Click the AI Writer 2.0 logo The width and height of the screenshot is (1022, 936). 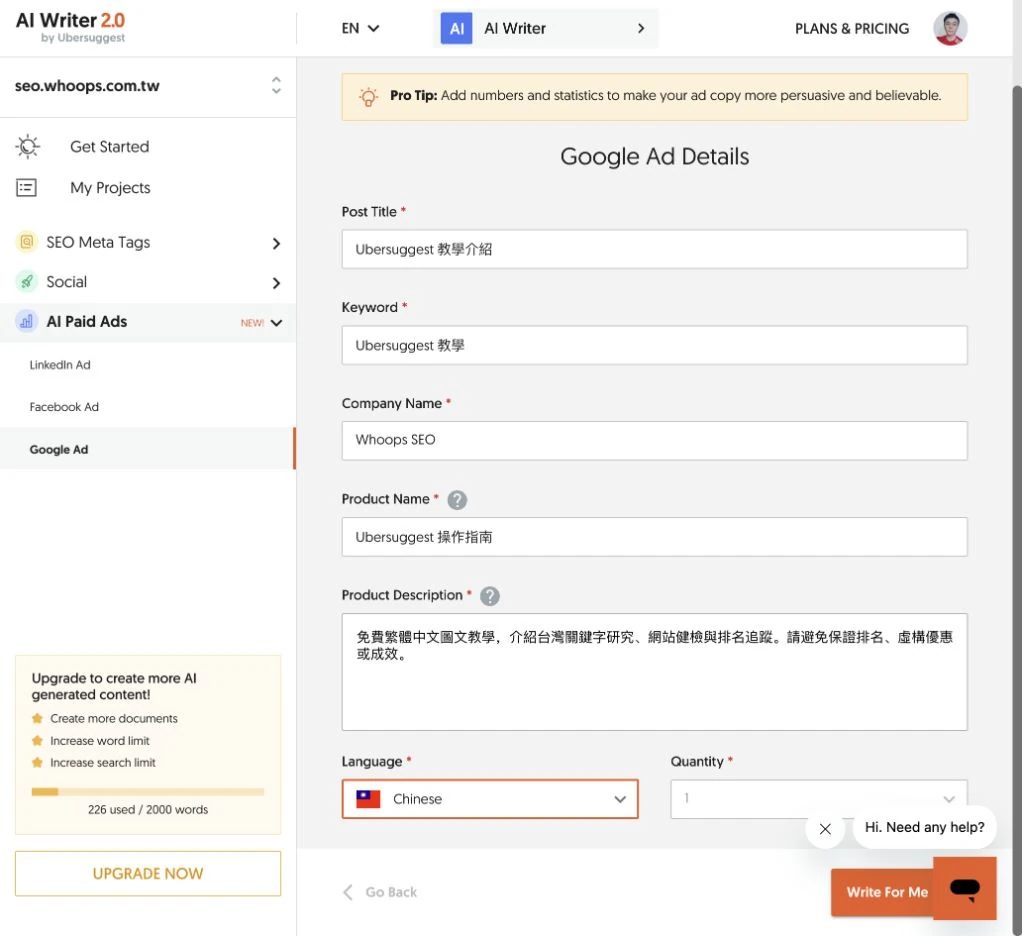pos(70,27)
